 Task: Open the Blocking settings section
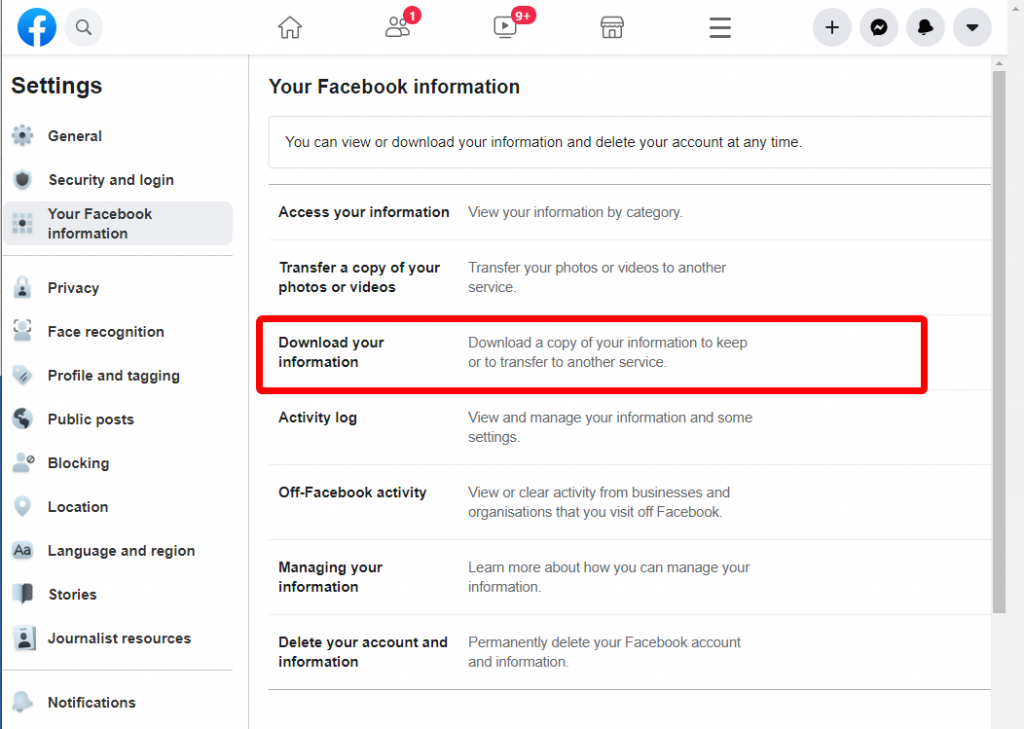coord(79,462)
